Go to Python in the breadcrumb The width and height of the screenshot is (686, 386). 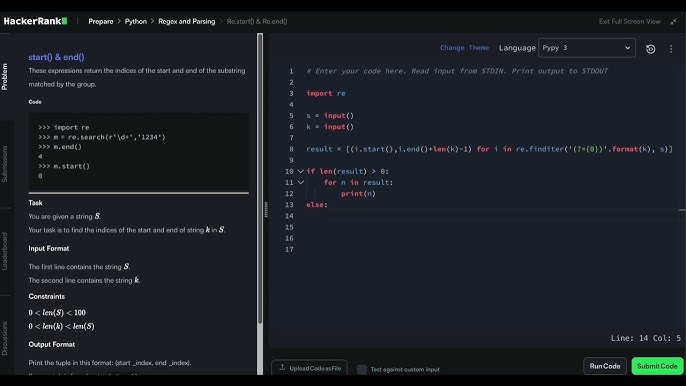tap(136, 21)
